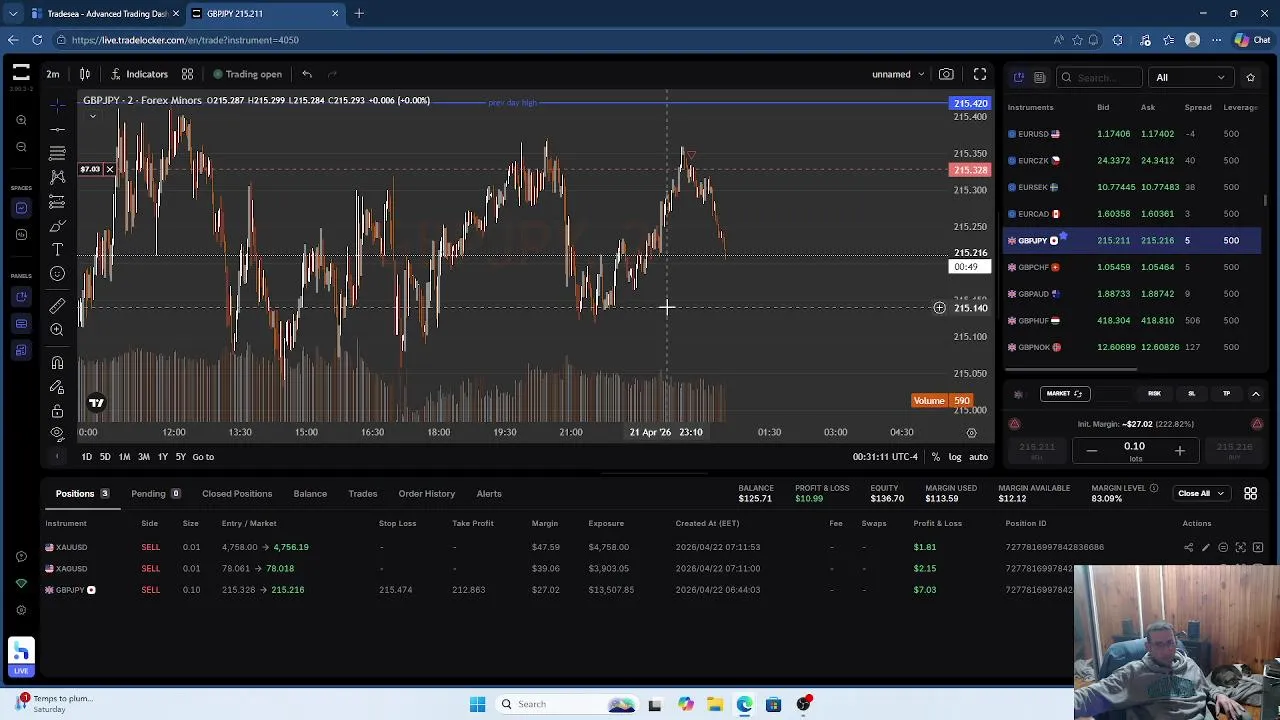Screen dimensions: 1280x720
Task: Open File Explorer from taskbar
Action: pyautogui.click(x=715, y=704)
